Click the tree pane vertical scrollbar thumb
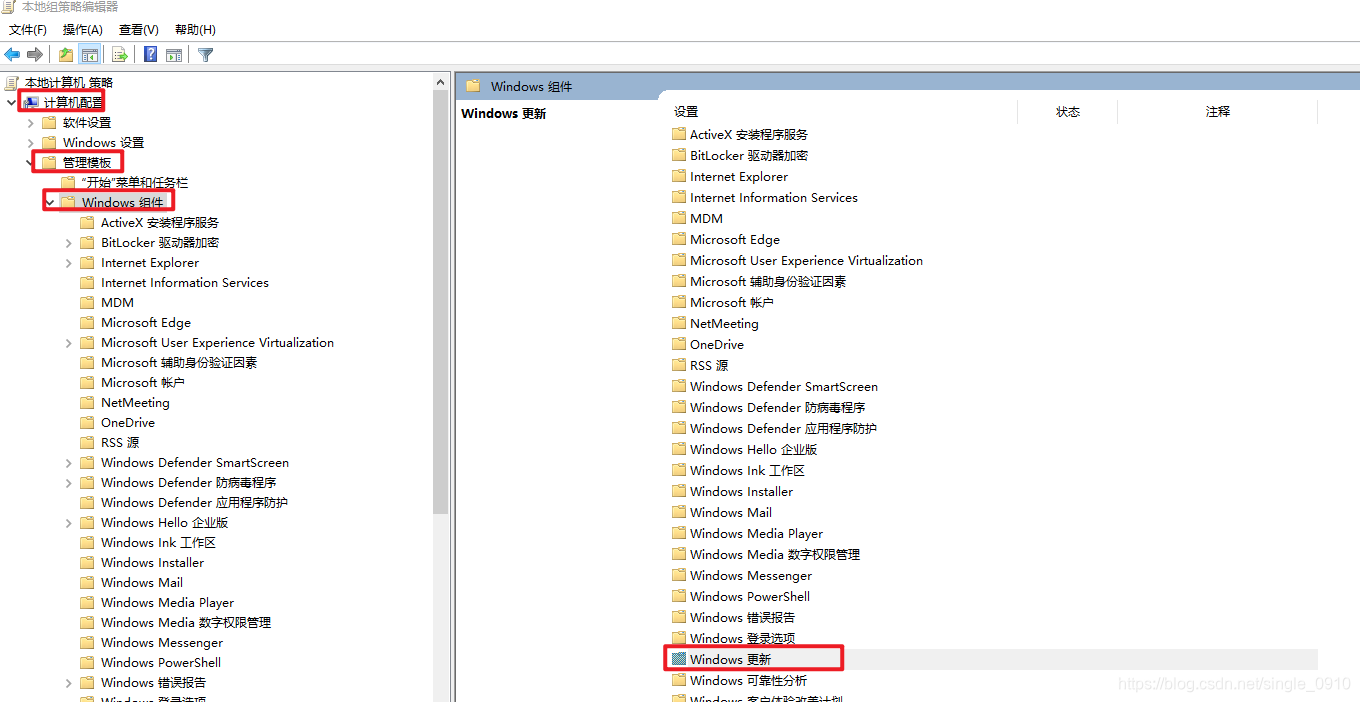 coord(441,302)
